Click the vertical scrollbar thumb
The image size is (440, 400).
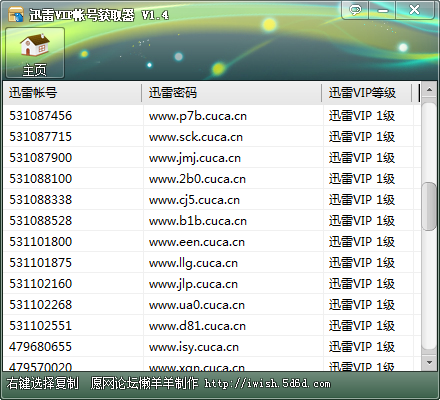[429, 206]
